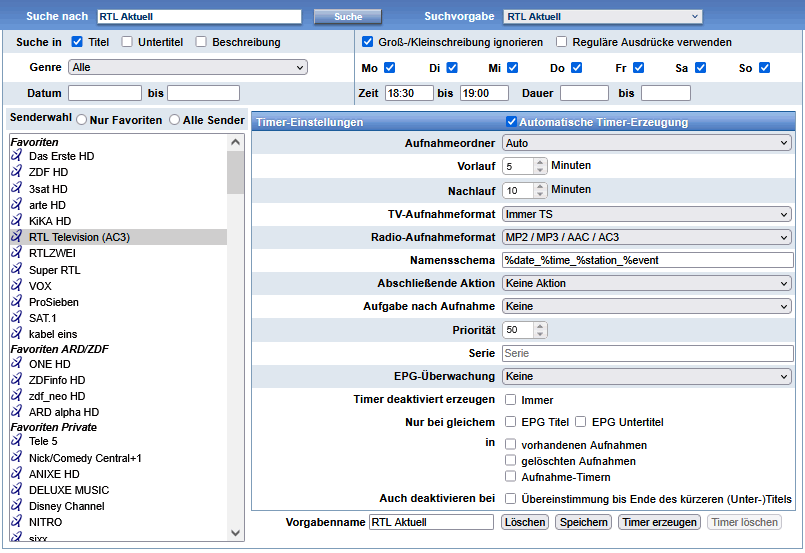Open the Radio-Aufnahmeformat dropdown
805x553 pixels.
click(647, 237)
